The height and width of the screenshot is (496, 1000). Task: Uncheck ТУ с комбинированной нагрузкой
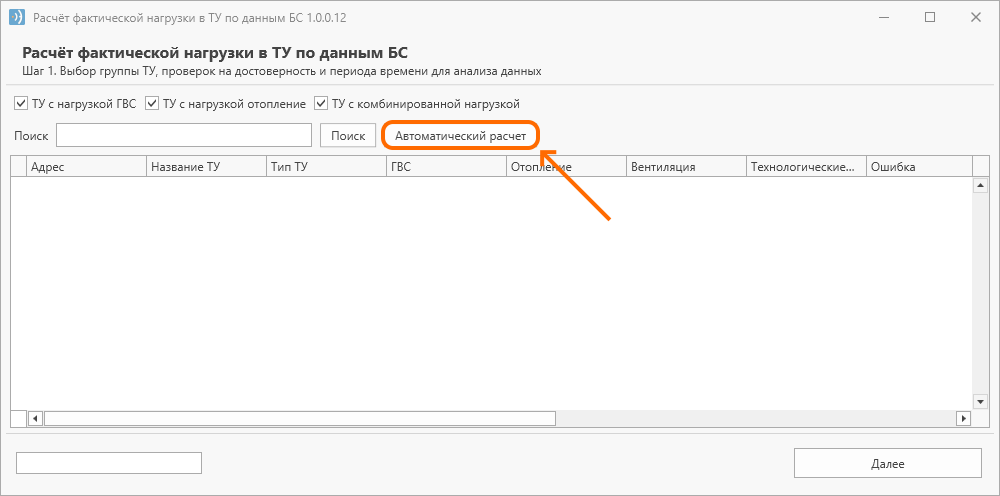point(321,103)
